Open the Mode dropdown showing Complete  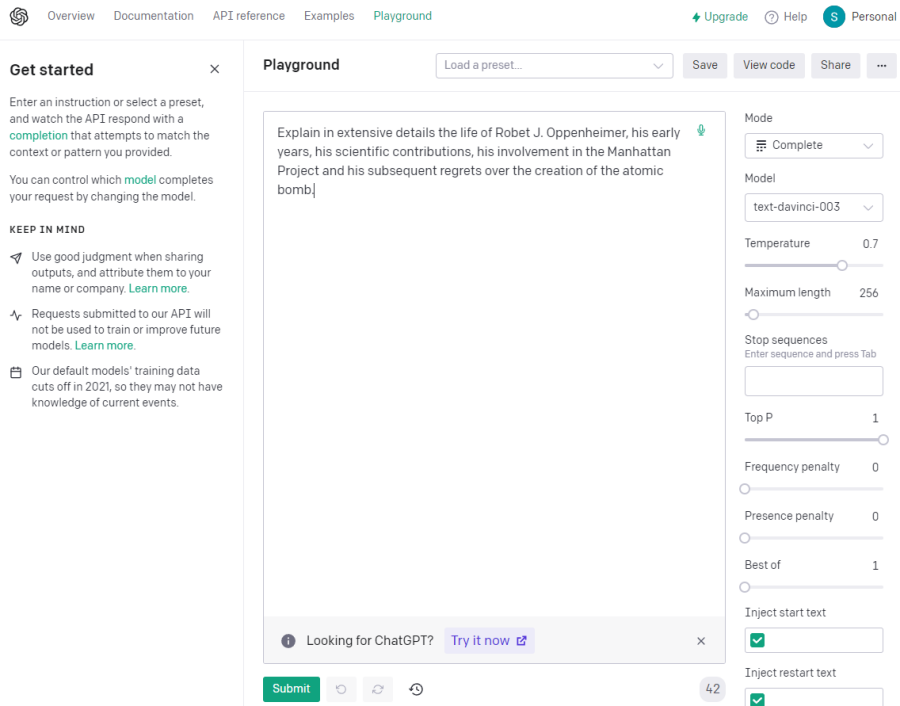click(813, 145)
